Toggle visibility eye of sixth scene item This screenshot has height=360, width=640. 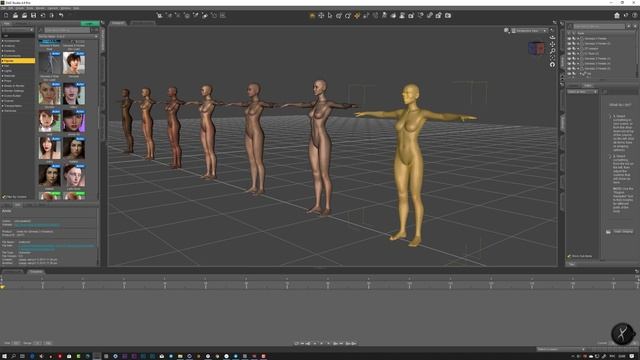569,63
